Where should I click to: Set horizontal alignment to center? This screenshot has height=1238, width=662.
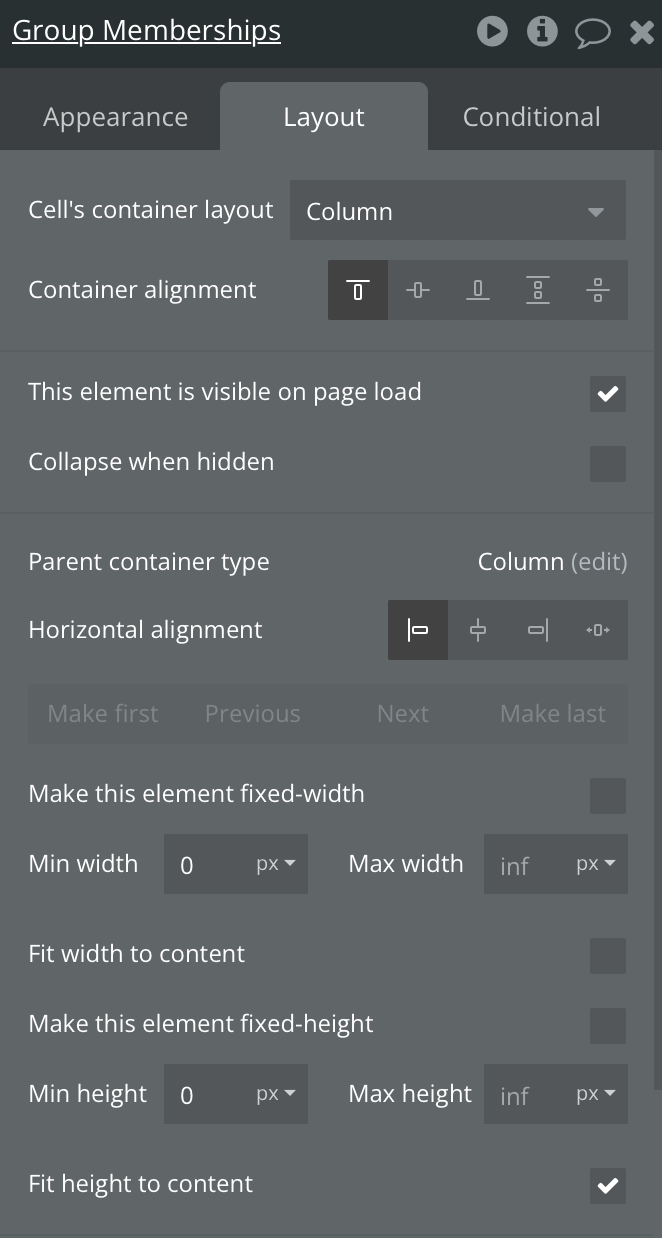click(x=478, y=630)
